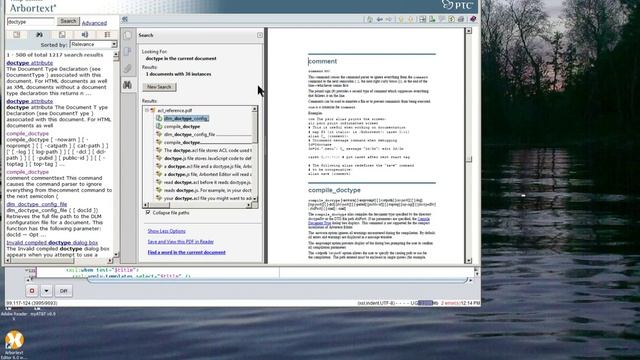
Task: Click the editor horizontal scrollbar right arrow
Action: (x=470, y=280)
